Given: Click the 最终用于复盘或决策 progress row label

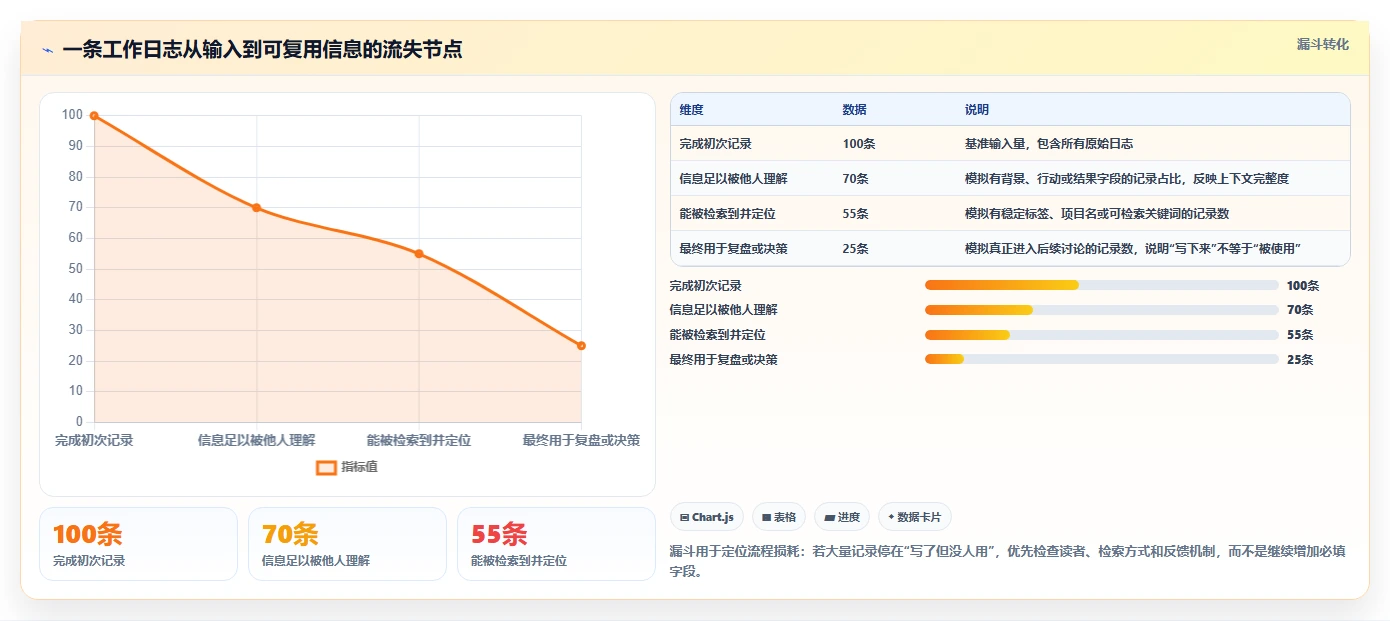Looking at the screenshot, I should (x=724, y=360).
